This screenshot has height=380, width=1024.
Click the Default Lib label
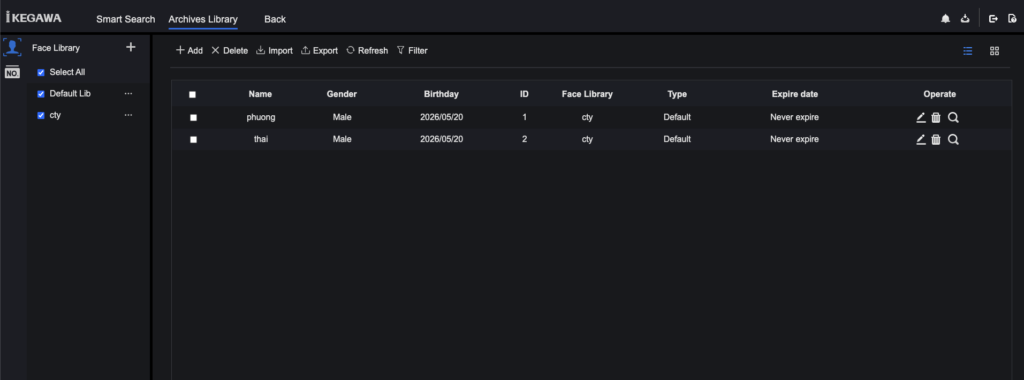(x=70, y=93)
